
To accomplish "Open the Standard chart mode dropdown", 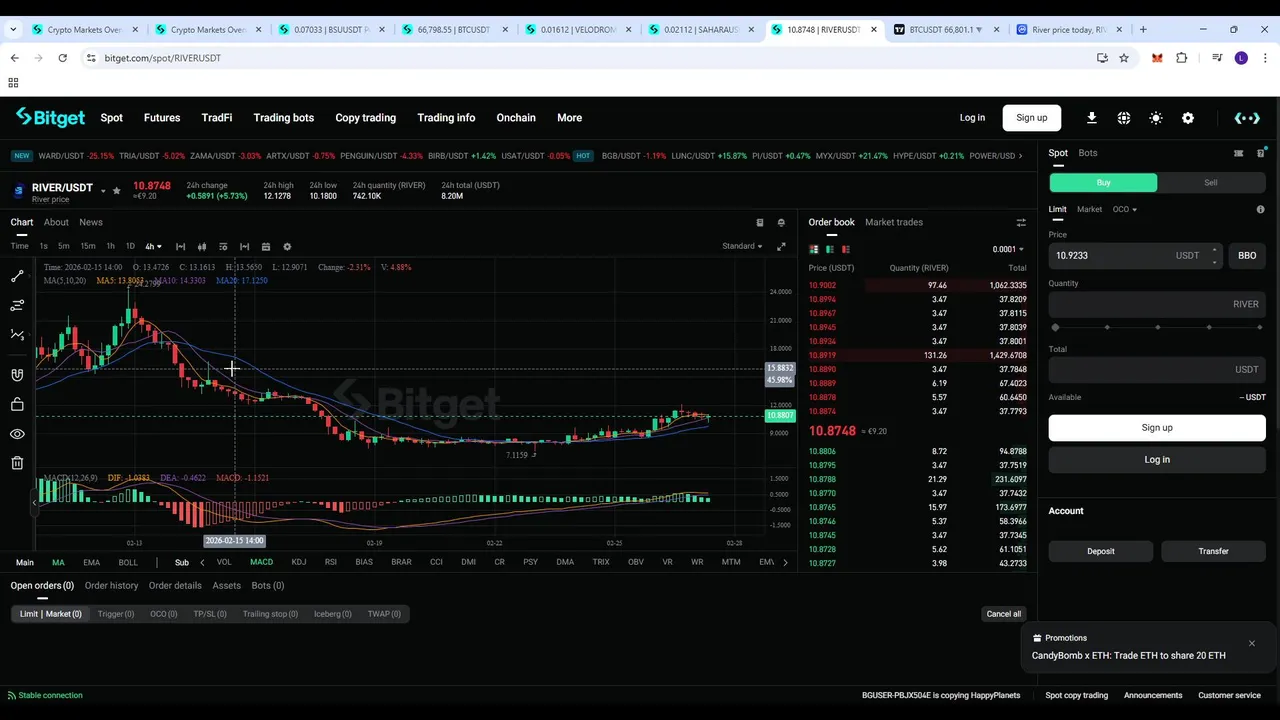I will coord(742,246).
